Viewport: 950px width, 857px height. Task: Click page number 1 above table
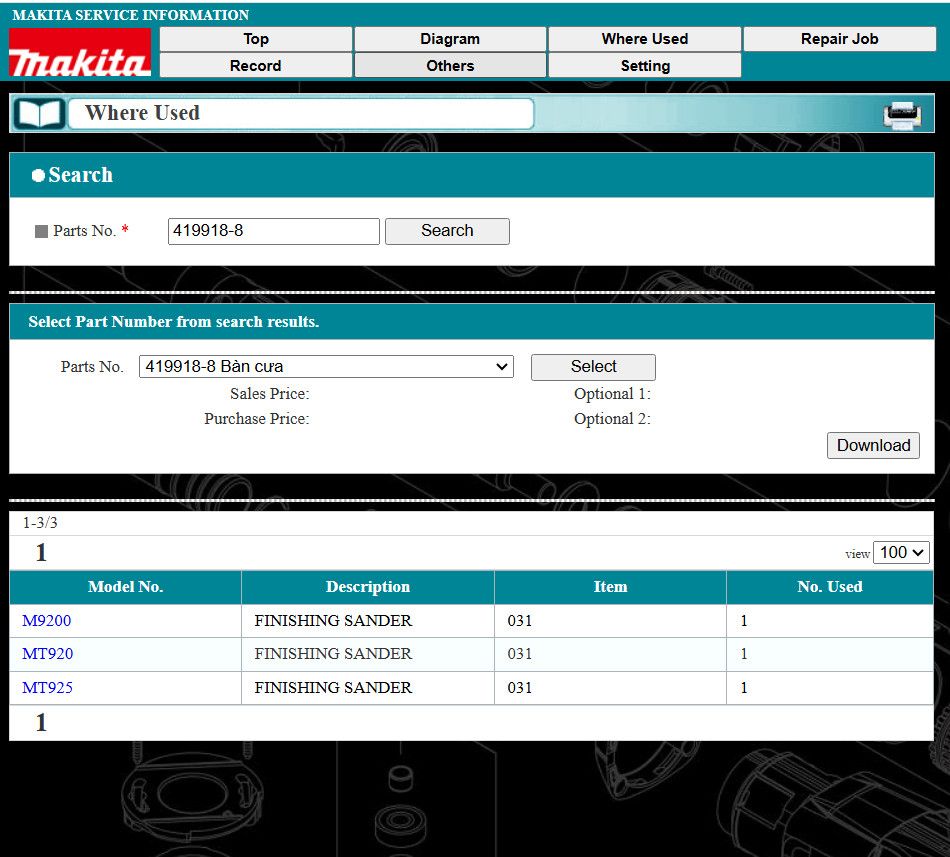pos(41,552)
